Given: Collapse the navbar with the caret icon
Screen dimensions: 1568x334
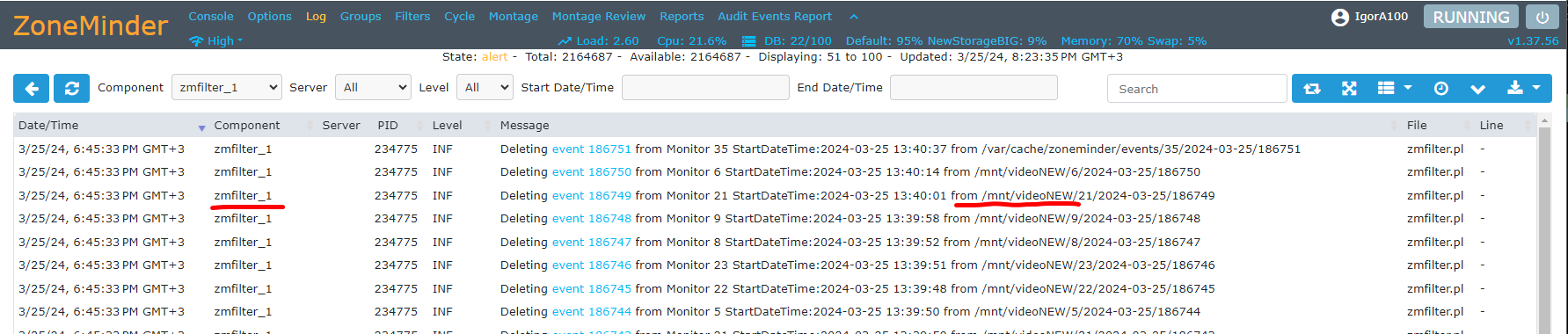Looking at the screenshot, I should click(853, 17).
